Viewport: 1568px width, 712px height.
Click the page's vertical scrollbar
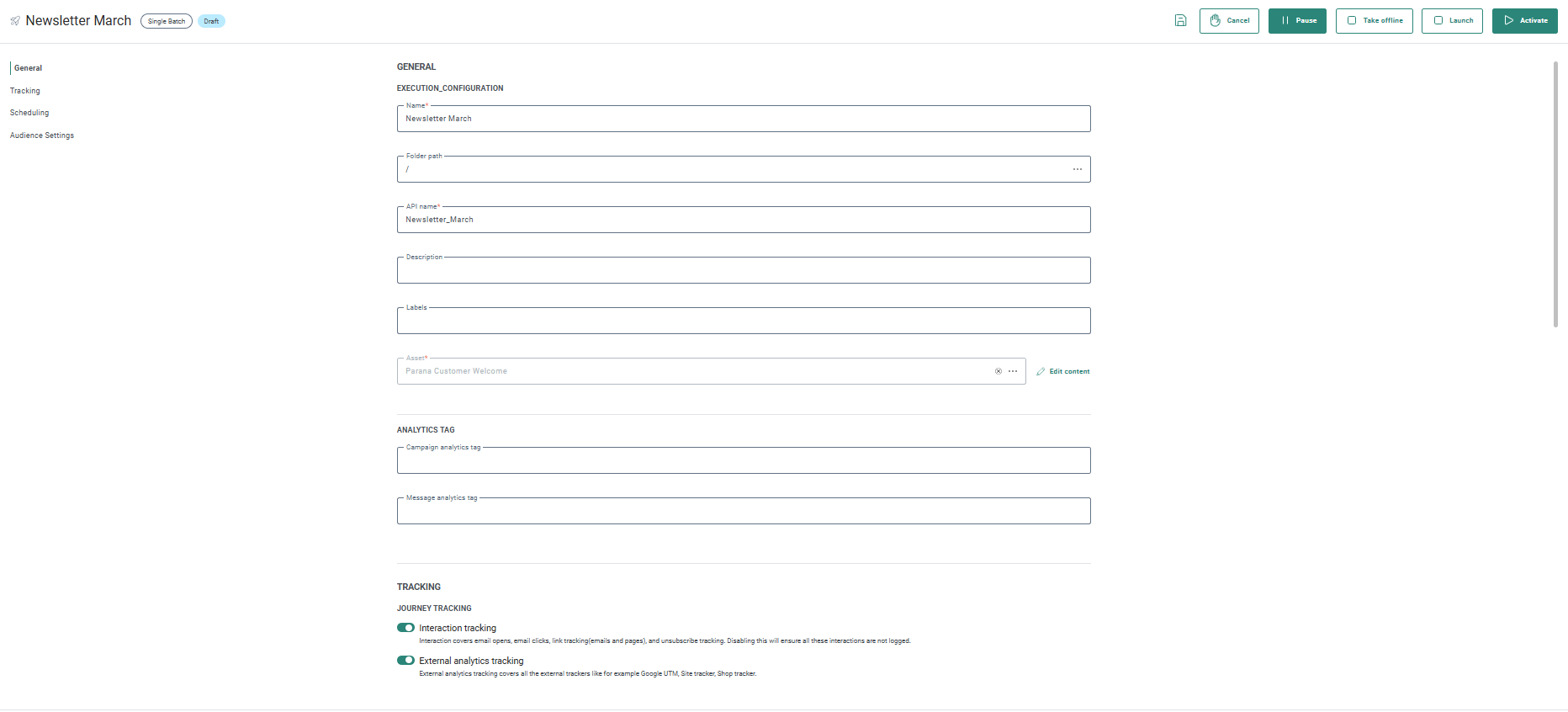1555,194
